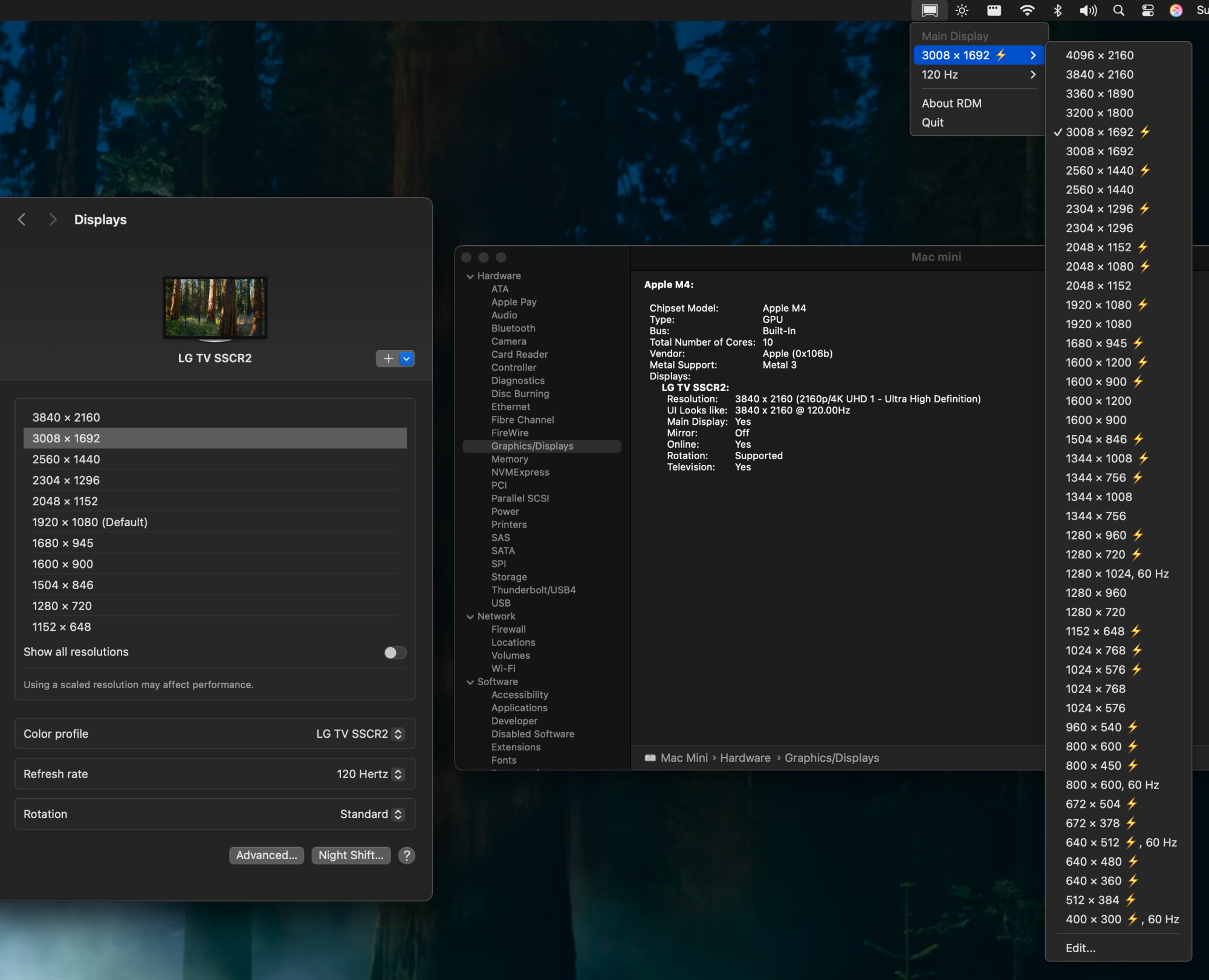
Task: Open the Refresh rate 120 Hertz dropdown
Action: [370, 774]
